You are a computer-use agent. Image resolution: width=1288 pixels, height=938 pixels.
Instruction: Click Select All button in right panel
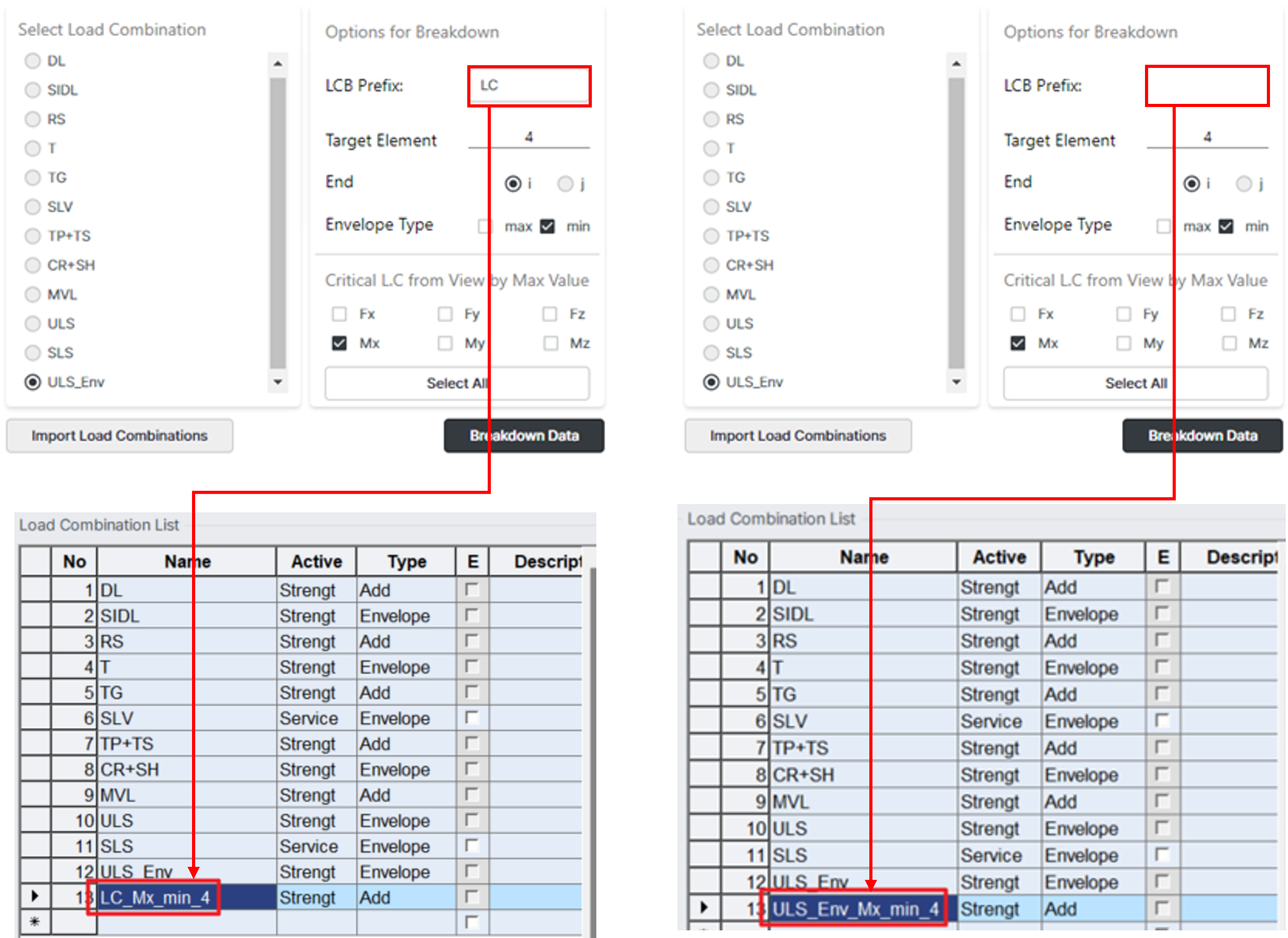1136,383
